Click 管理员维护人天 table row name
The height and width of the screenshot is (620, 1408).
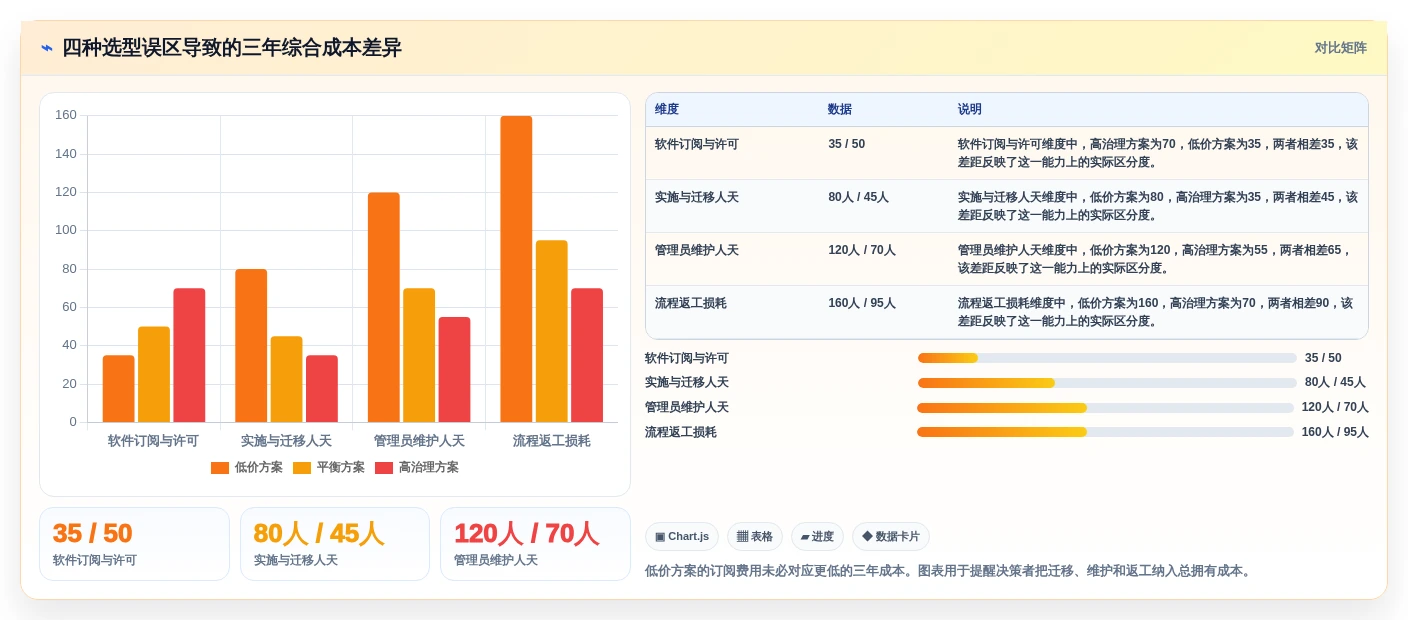tap(697, 250)
